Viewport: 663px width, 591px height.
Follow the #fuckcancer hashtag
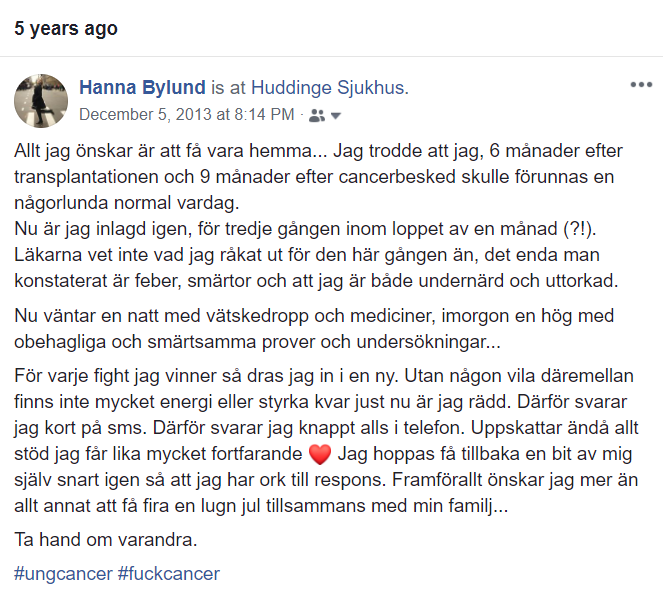tap(168, 574)
